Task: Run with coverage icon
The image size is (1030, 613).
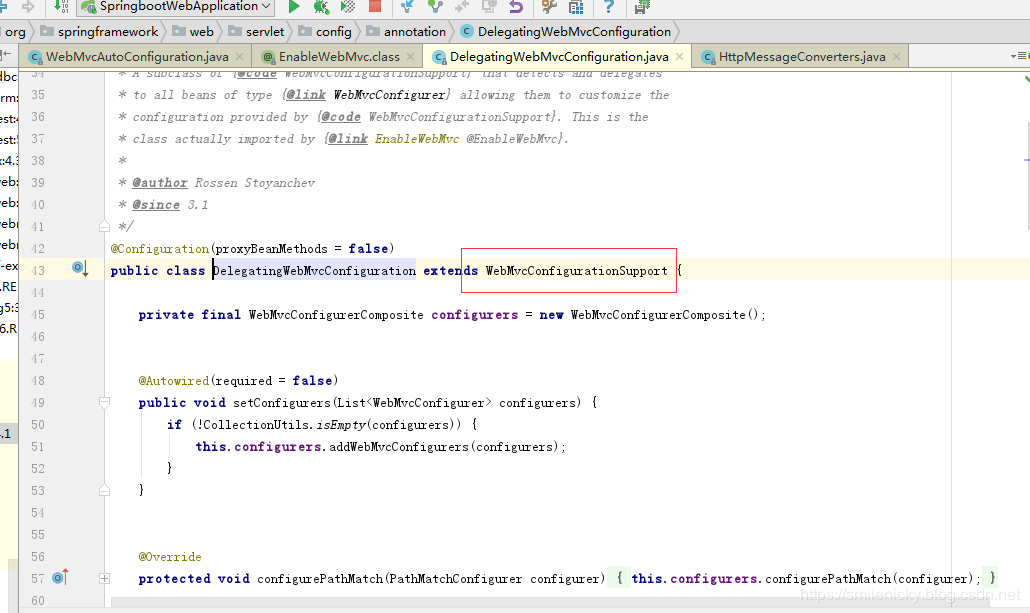Action: (348, 7)
